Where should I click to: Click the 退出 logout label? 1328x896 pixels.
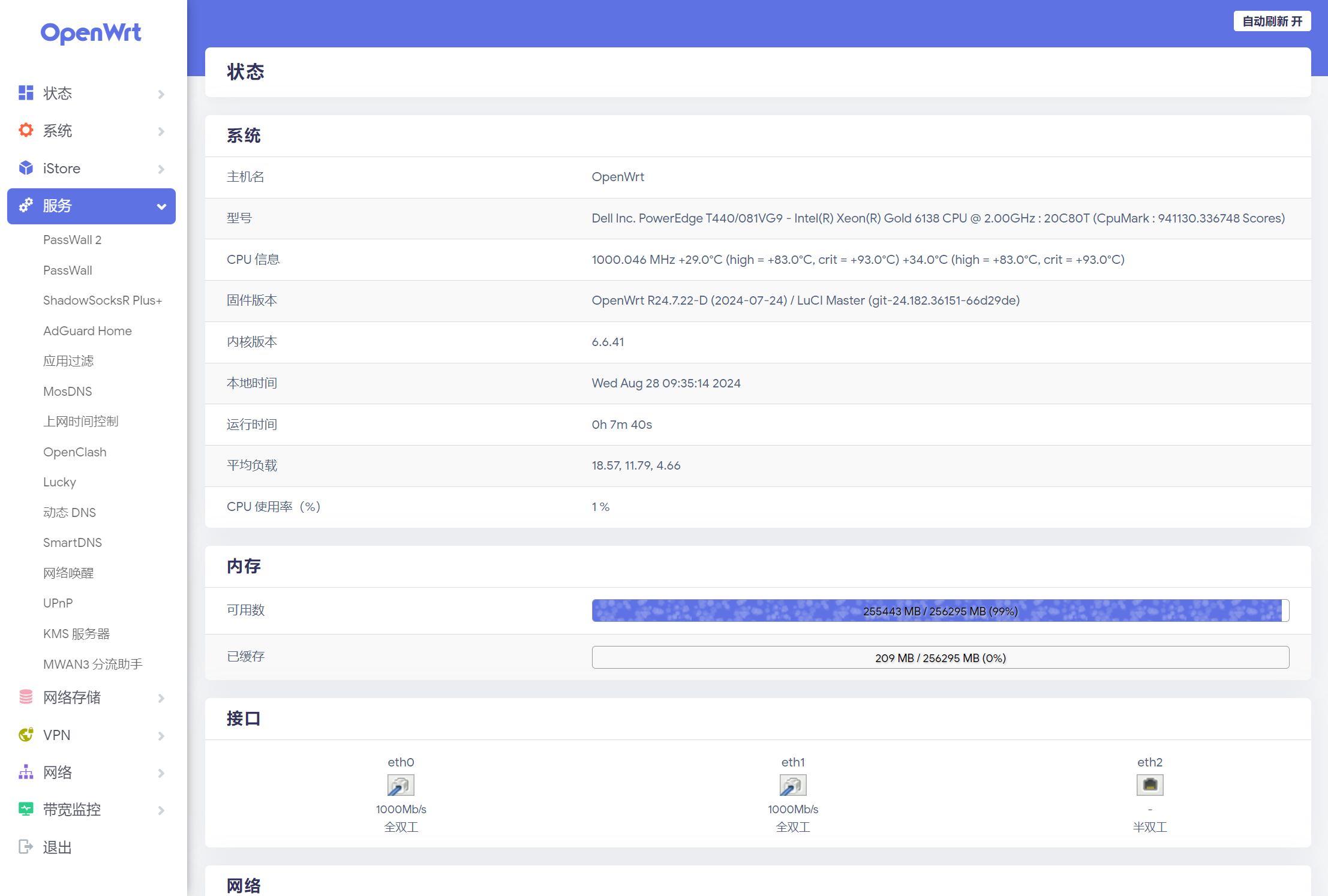point(58,847)
